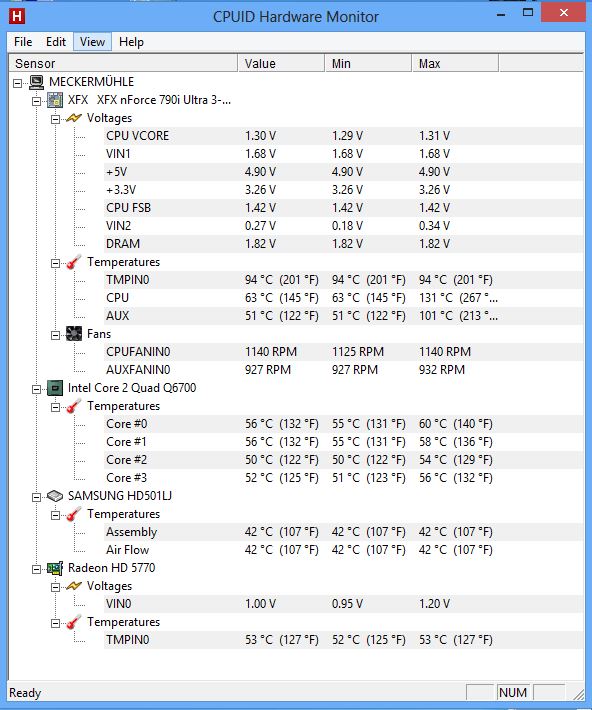Screen dimensions: 592x710
Task: Click the Max column header
Action: coord(455,63)
